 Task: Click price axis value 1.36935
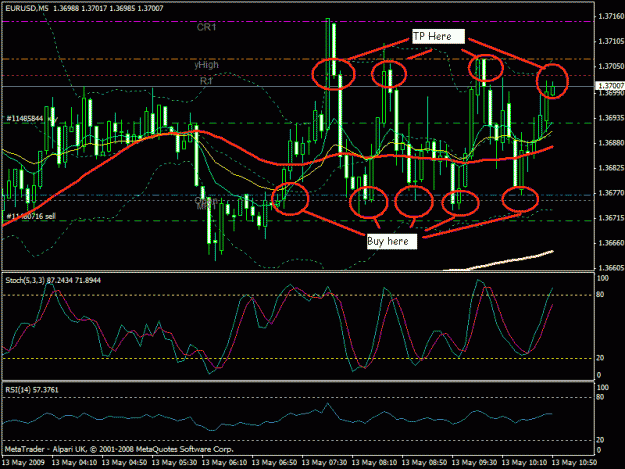point(611,118)
